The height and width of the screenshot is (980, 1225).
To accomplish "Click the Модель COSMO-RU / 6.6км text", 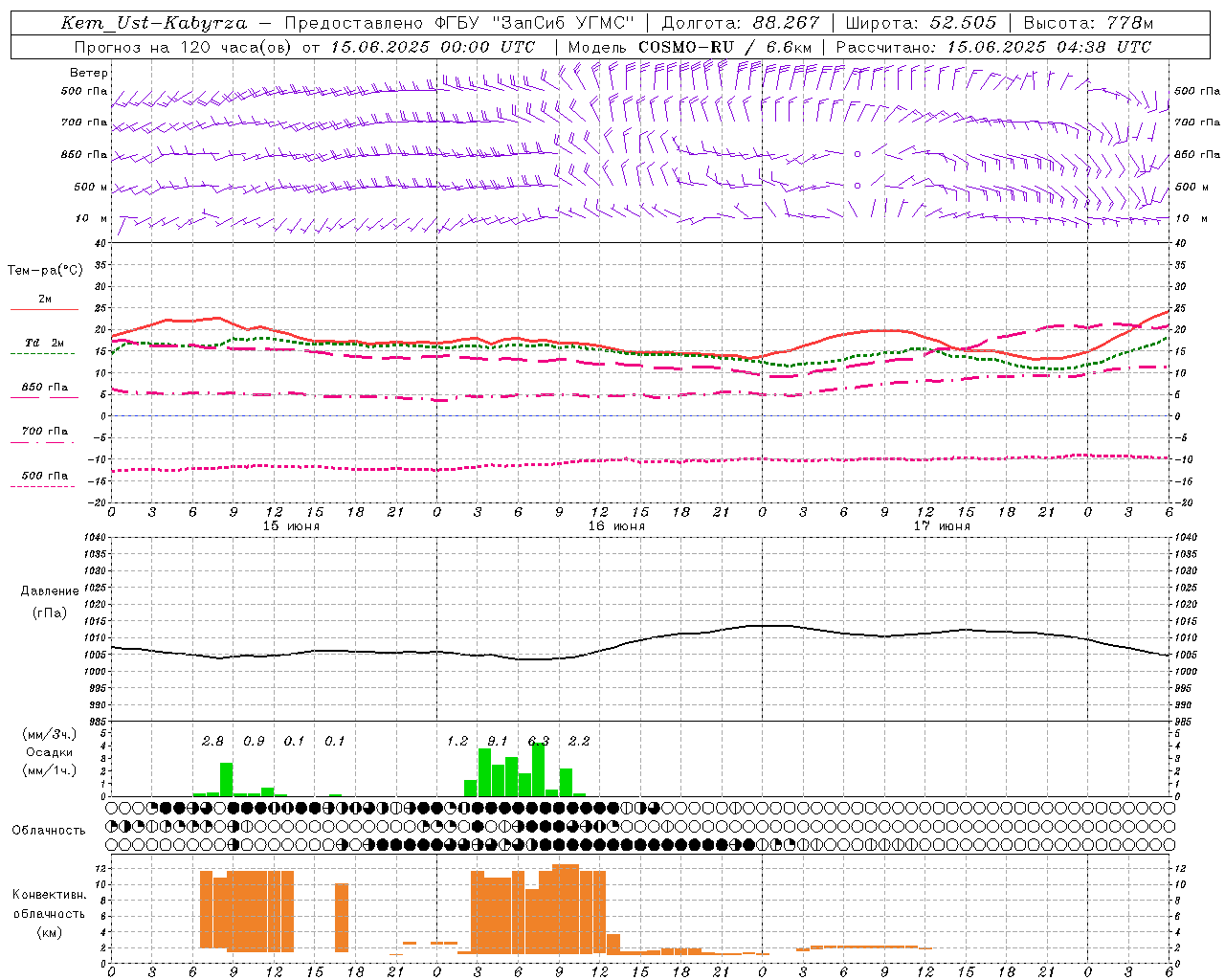I will [690, 47].
